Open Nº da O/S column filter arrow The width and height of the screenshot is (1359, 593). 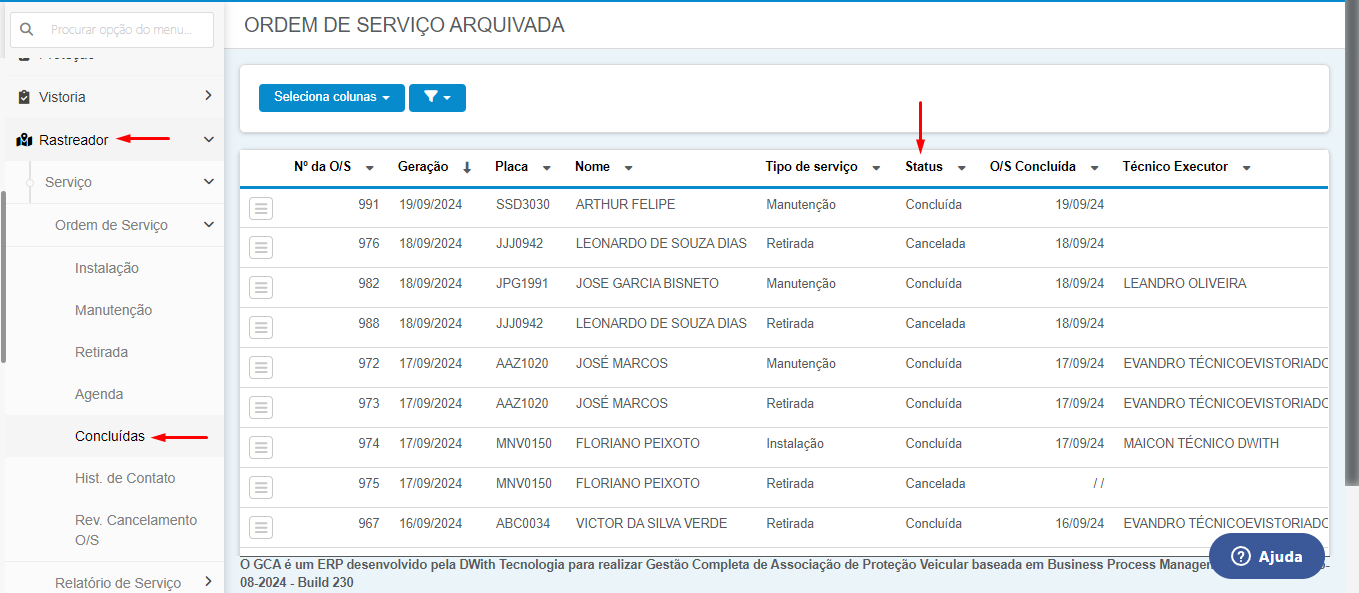(370, 168)
